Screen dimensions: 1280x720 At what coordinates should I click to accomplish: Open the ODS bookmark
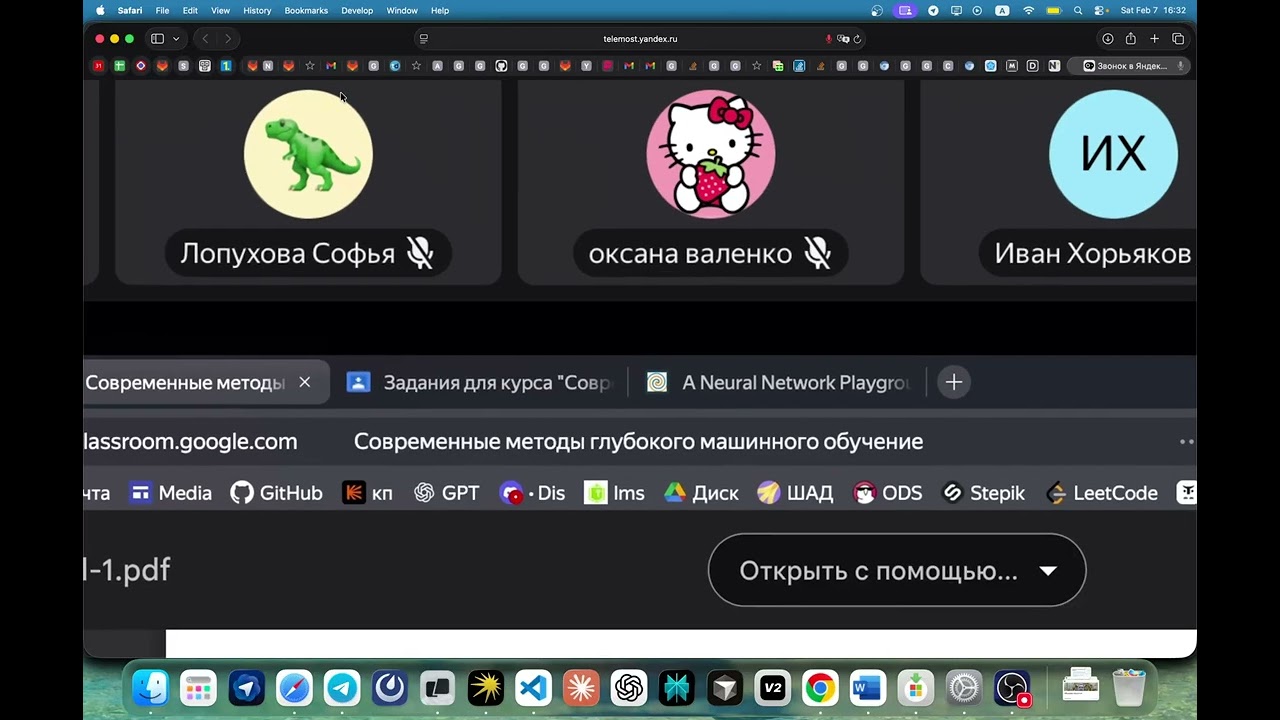[888, 493]
